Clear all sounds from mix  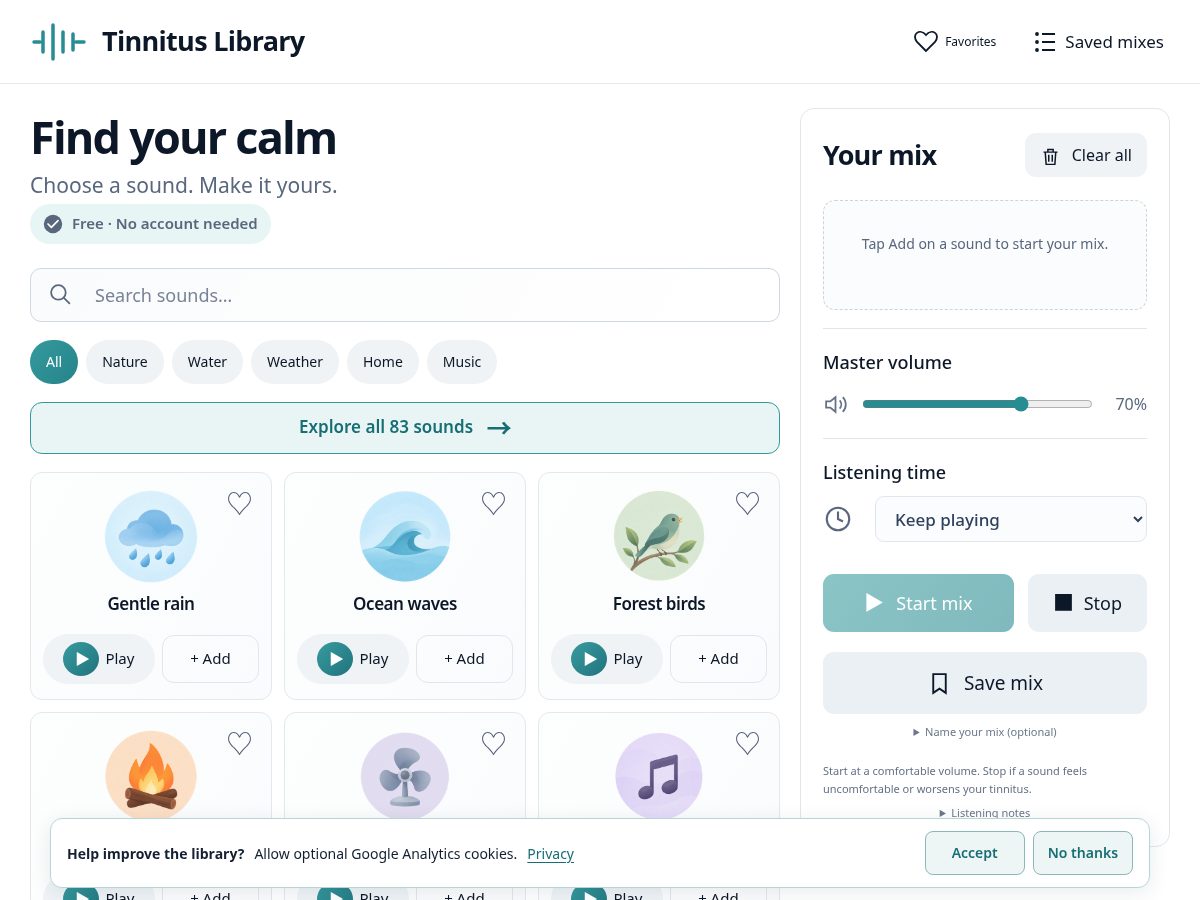click(1086, 155)
